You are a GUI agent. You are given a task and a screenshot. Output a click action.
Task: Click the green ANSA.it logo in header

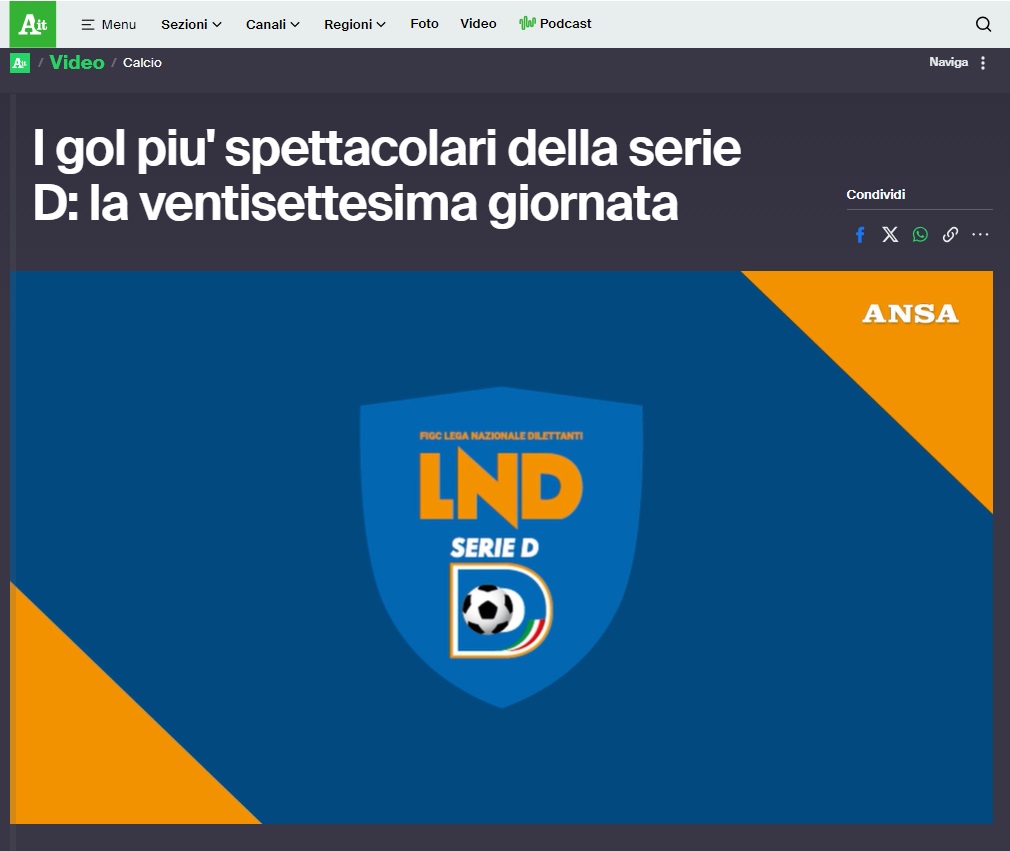[33, 24]
